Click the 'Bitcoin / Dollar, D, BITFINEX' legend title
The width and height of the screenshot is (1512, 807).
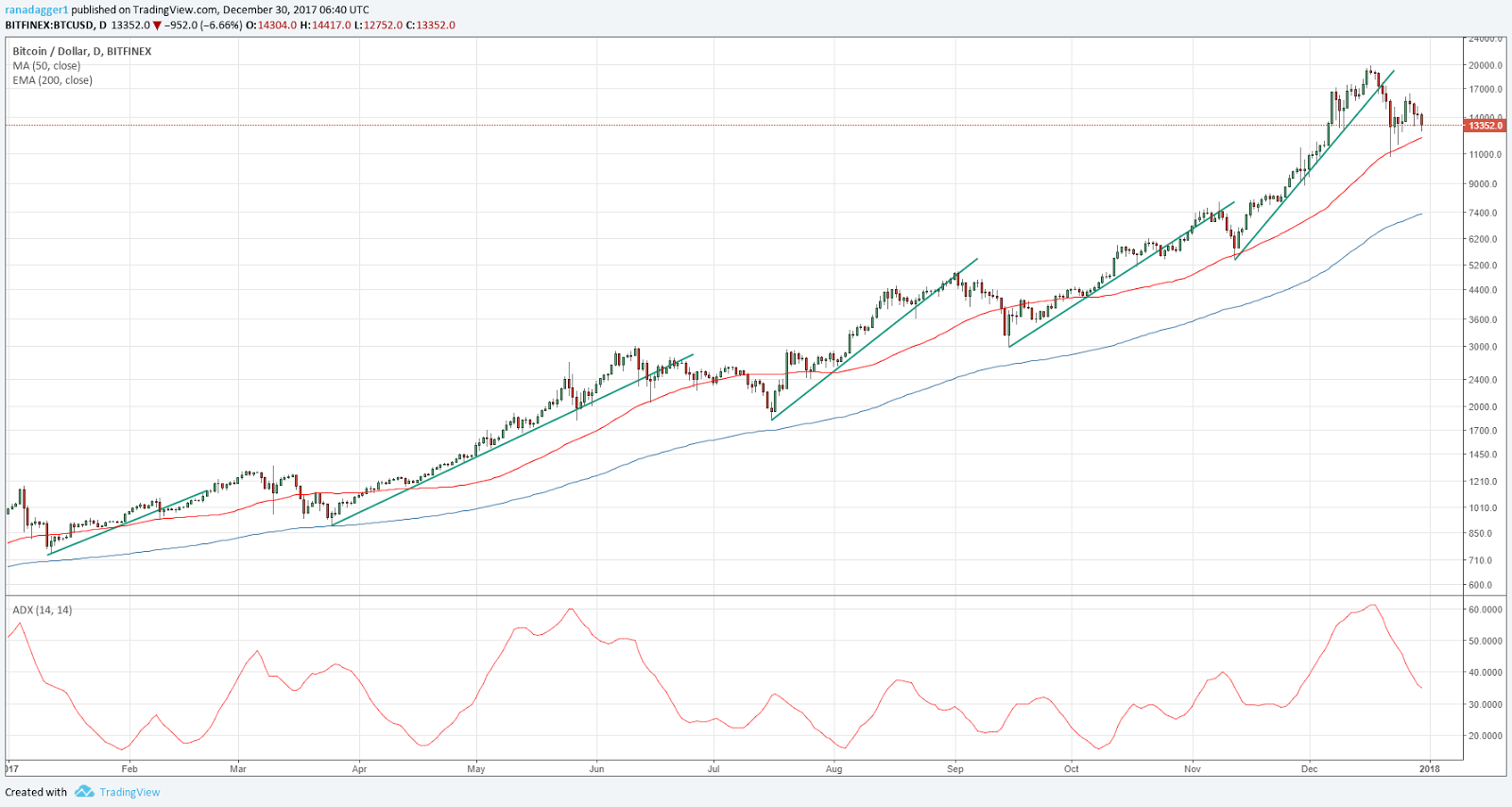(82, 51)
